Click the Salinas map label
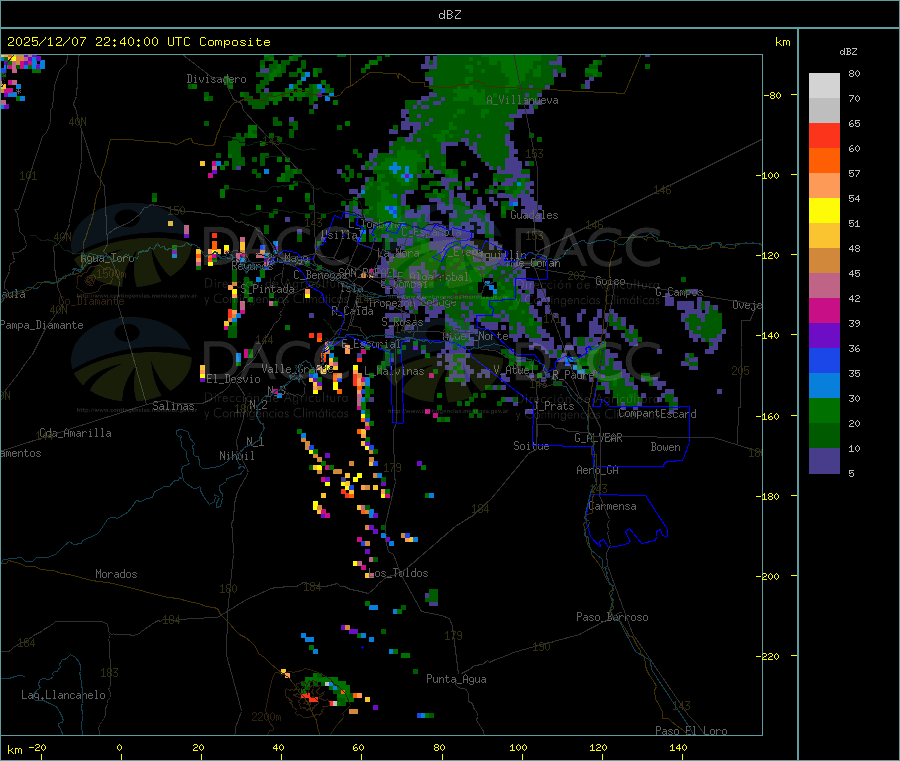The height and width of the screenshot is (761, 900). click(x=173, y=406)
